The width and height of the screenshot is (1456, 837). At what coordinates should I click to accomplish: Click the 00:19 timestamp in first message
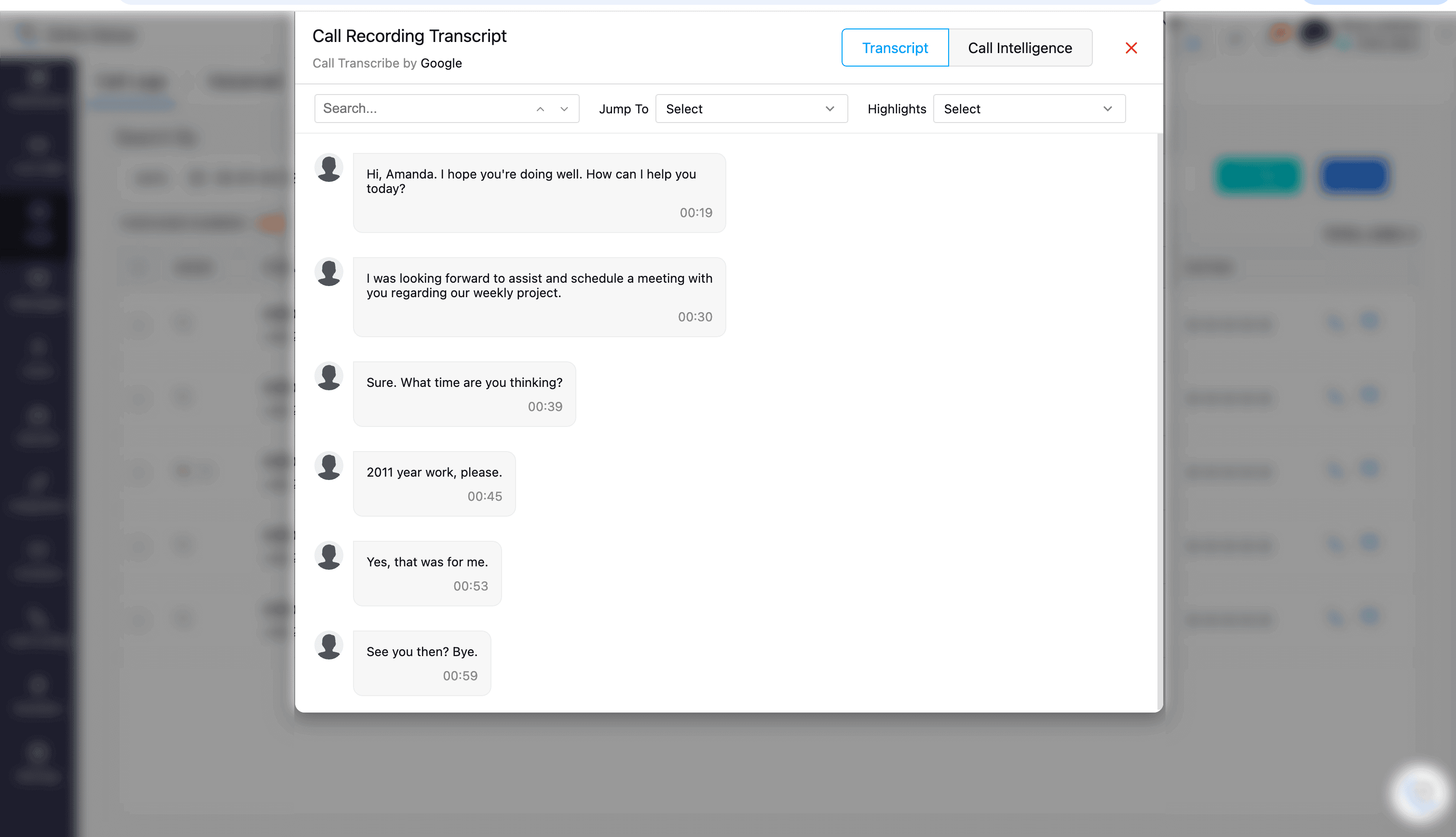point(695,213)
